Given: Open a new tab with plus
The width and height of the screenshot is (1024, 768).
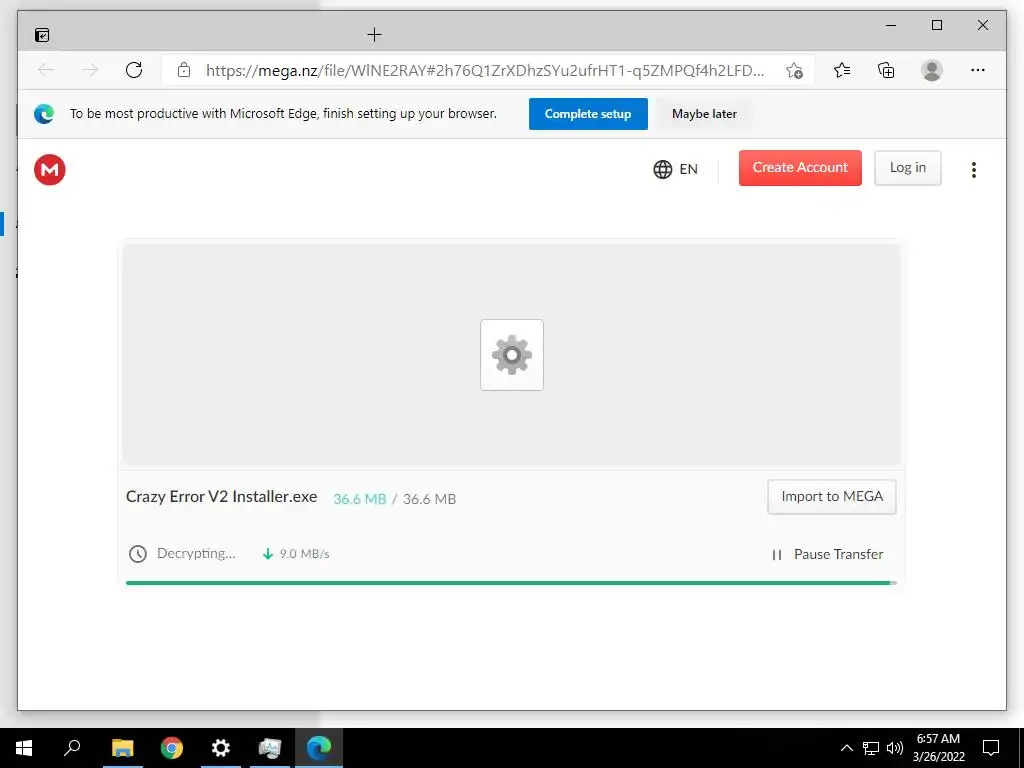Looking at the screenshot, I should click(374, 35).
